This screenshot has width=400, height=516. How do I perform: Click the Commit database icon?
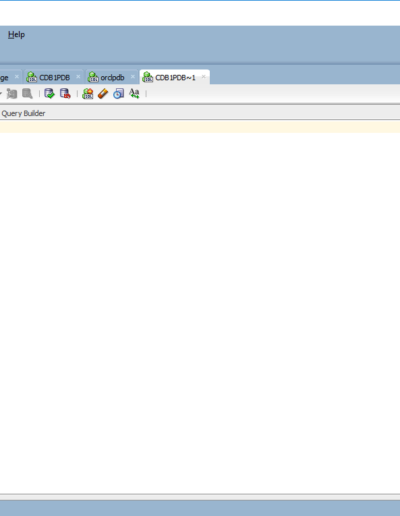click(x=49, y=94)
